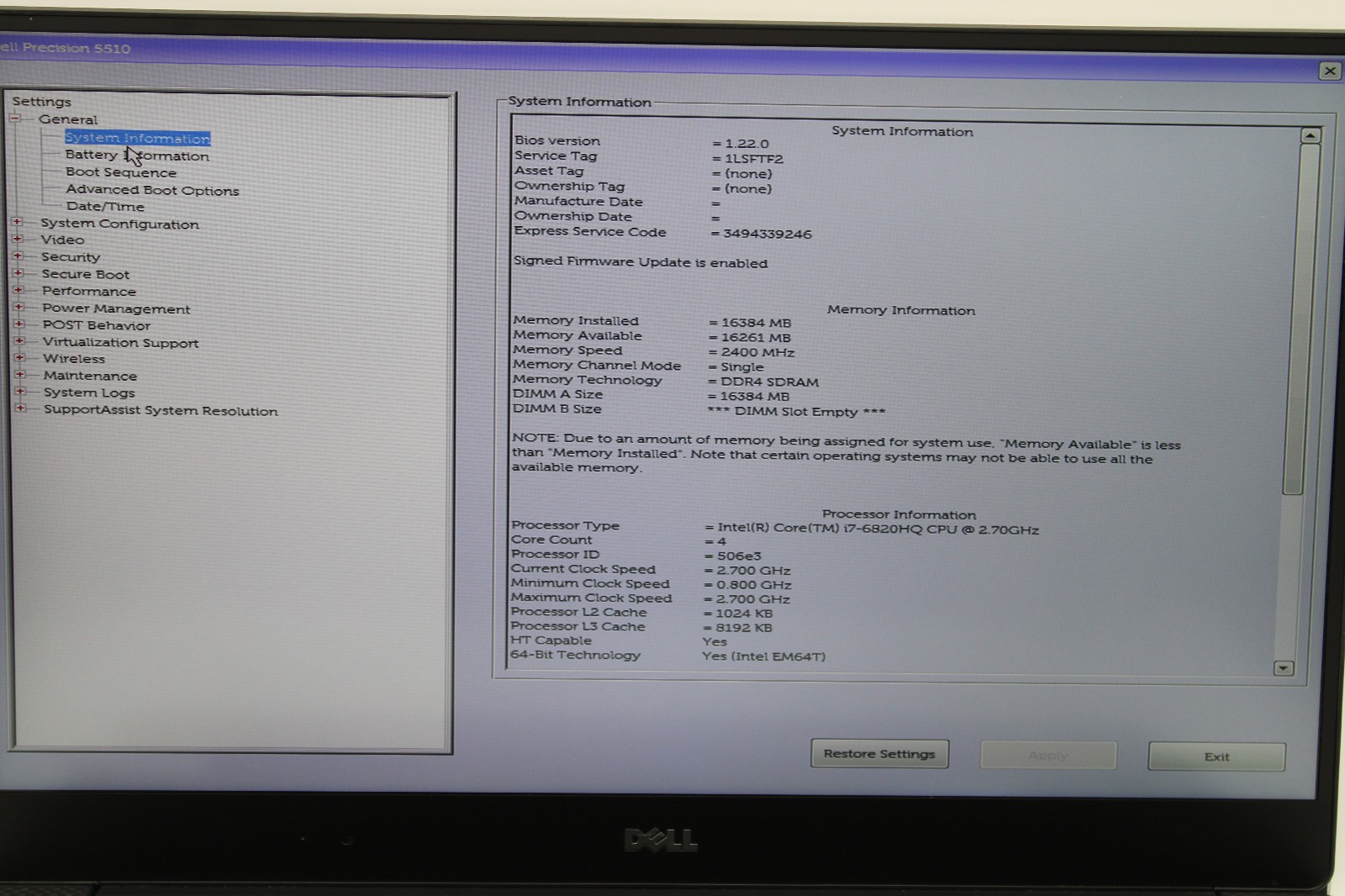The image size is (1345, 896).
Task: Expand the Wireless node
Action: (x=19, y=358)
